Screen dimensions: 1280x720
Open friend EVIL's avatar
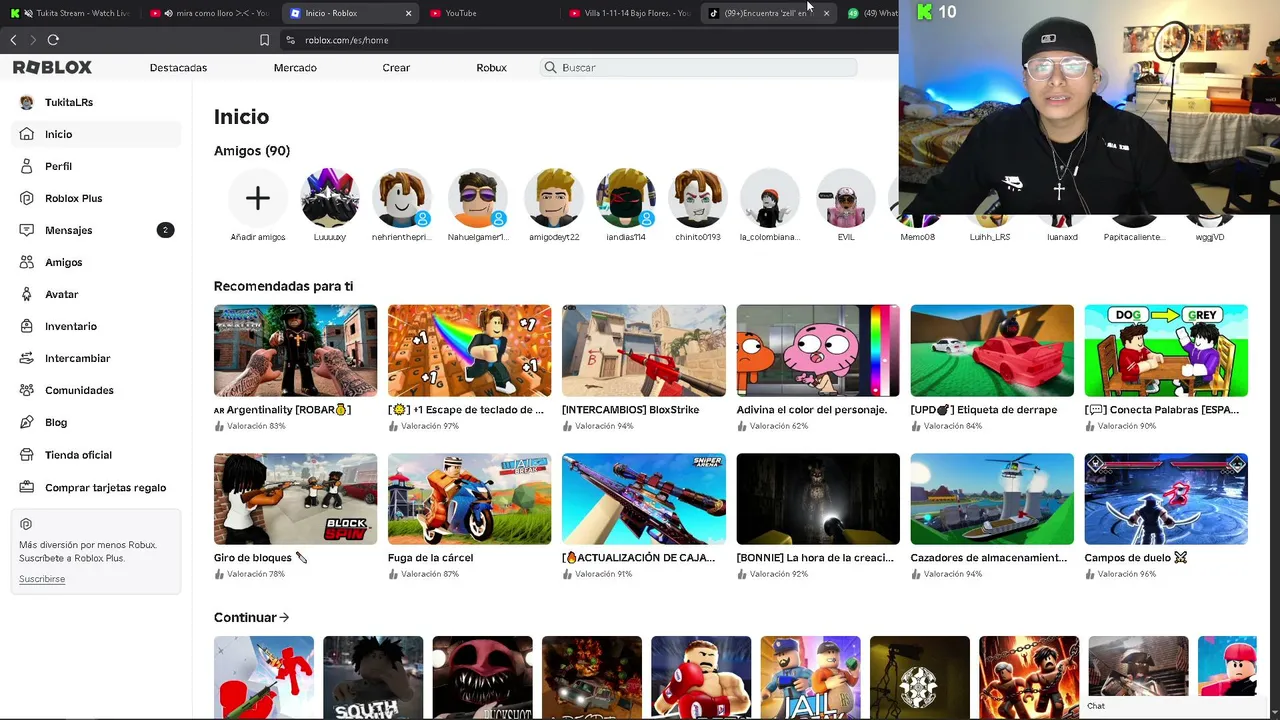pyautogui.click(x=846, y=198)
